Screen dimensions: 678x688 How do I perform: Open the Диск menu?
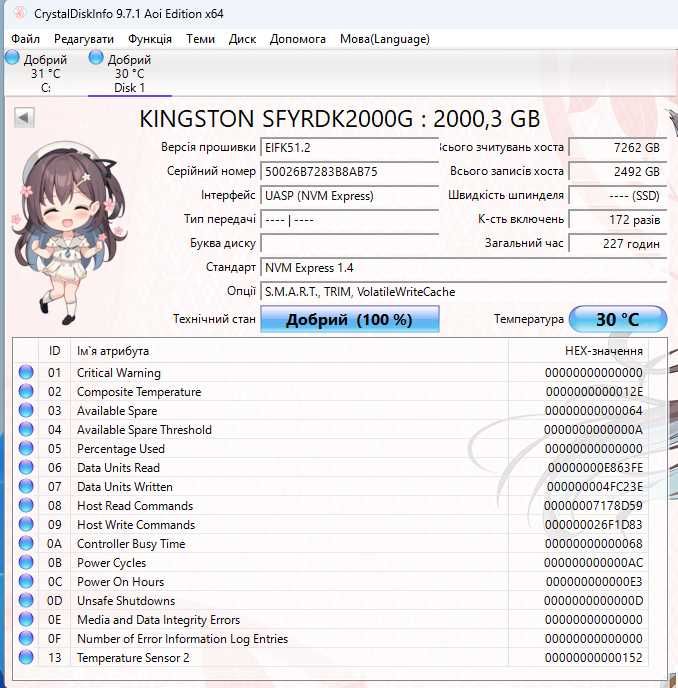[242, 39]
